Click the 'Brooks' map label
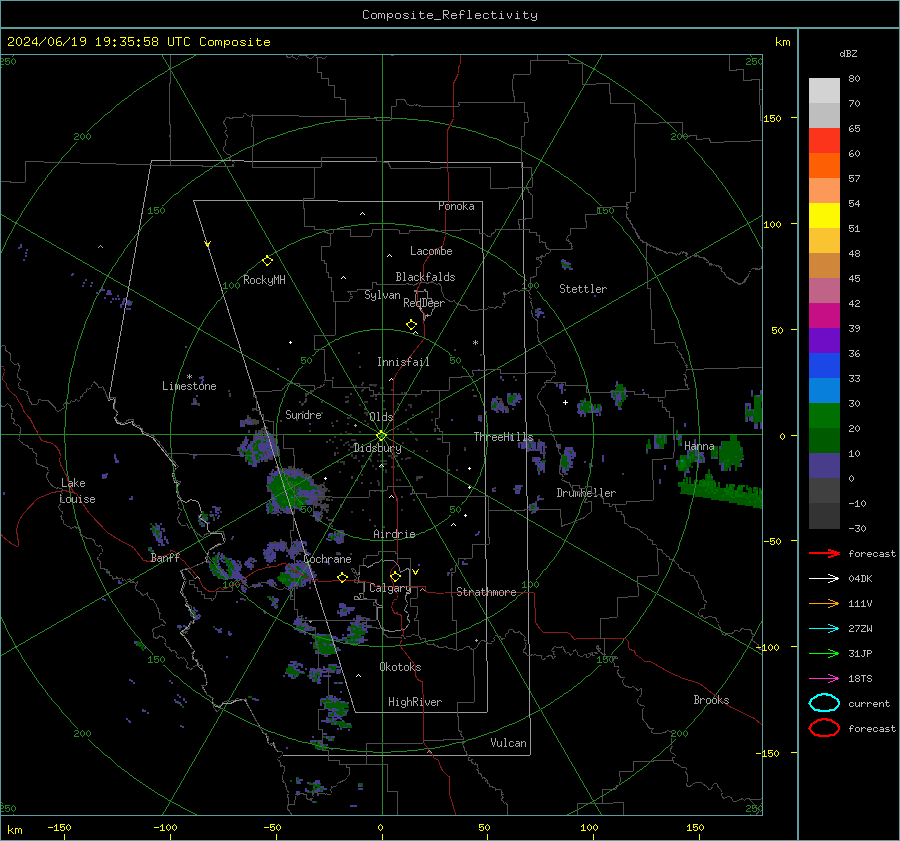This screenshot has height=841, width=900. point(711,700)
